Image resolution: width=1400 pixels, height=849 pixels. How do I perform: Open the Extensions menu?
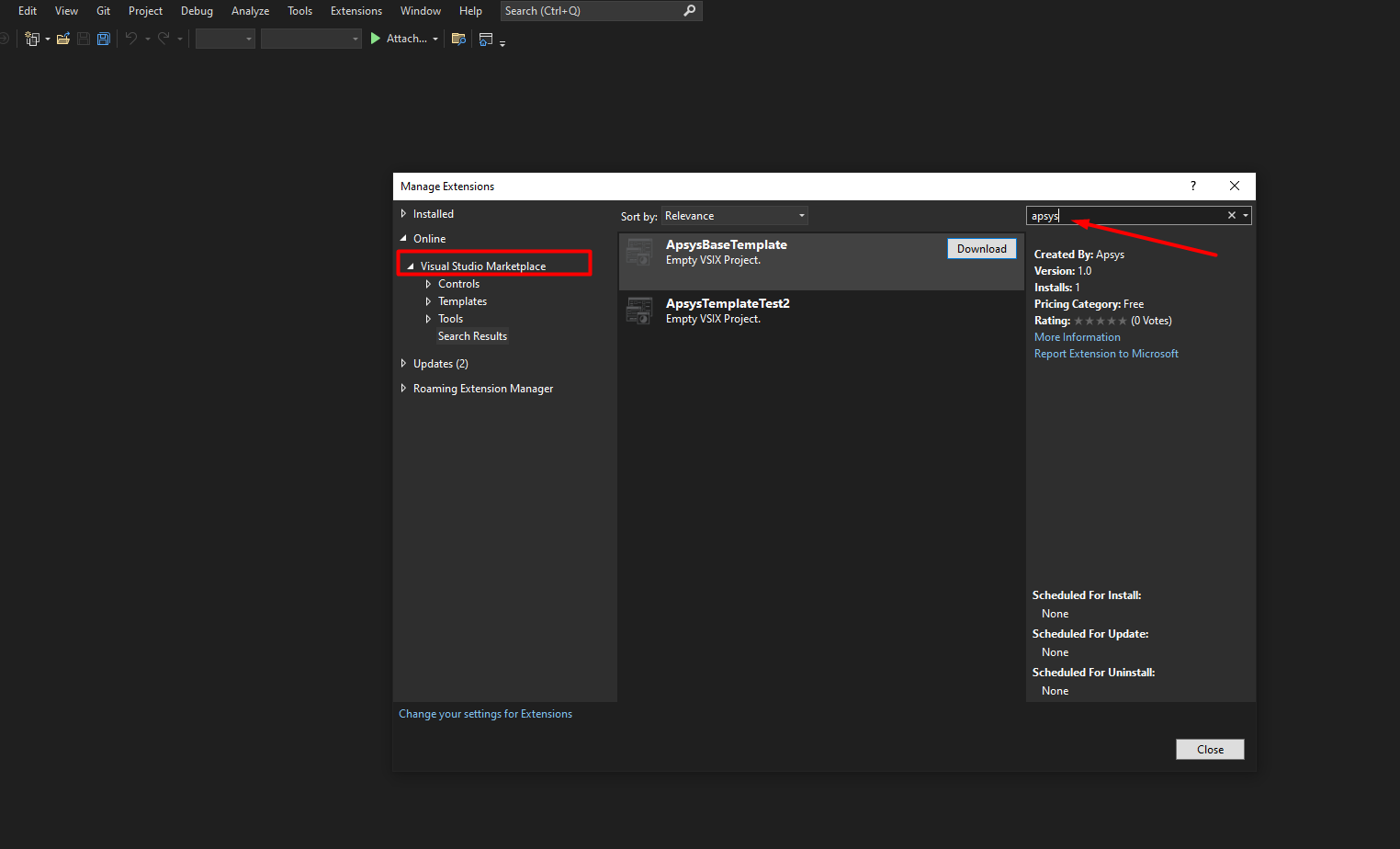tap(356, 11)
